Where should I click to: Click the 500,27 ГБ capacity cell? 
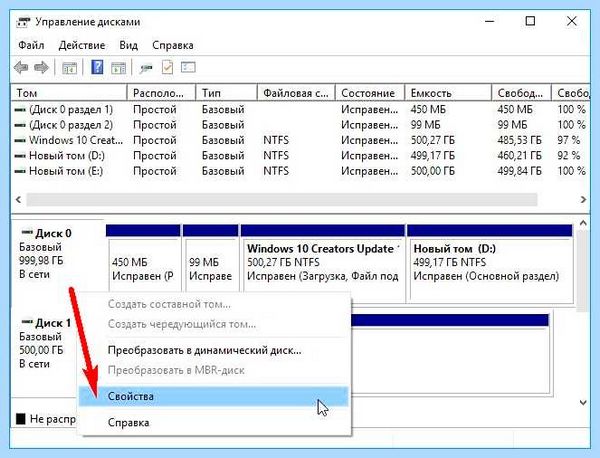coord(433,140)
